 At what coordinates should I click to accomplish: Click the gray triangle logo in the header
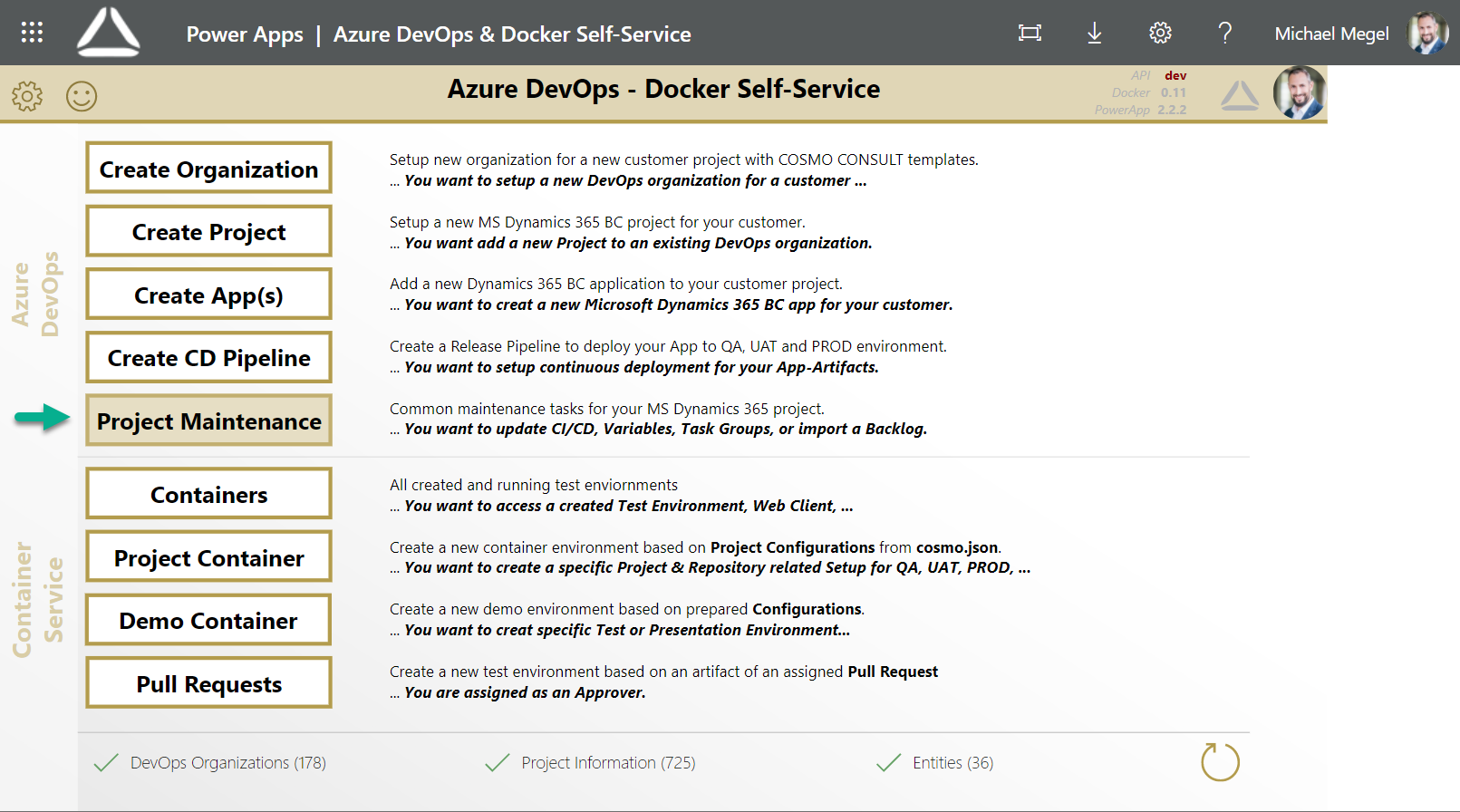click(1239, 95)
